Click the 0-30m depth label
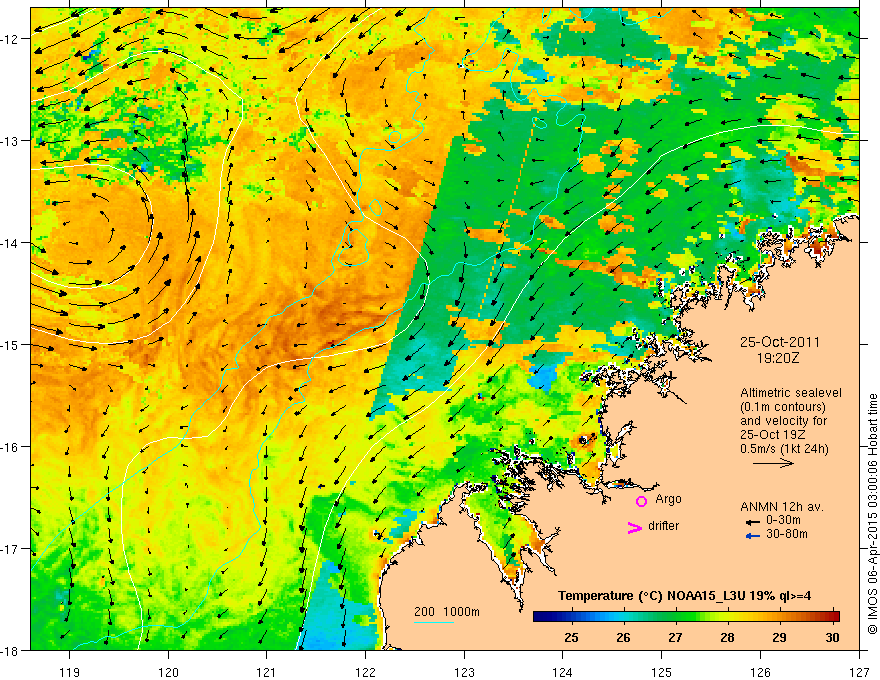The width and height of the screenshot is (880, 680). pos(783,520)
